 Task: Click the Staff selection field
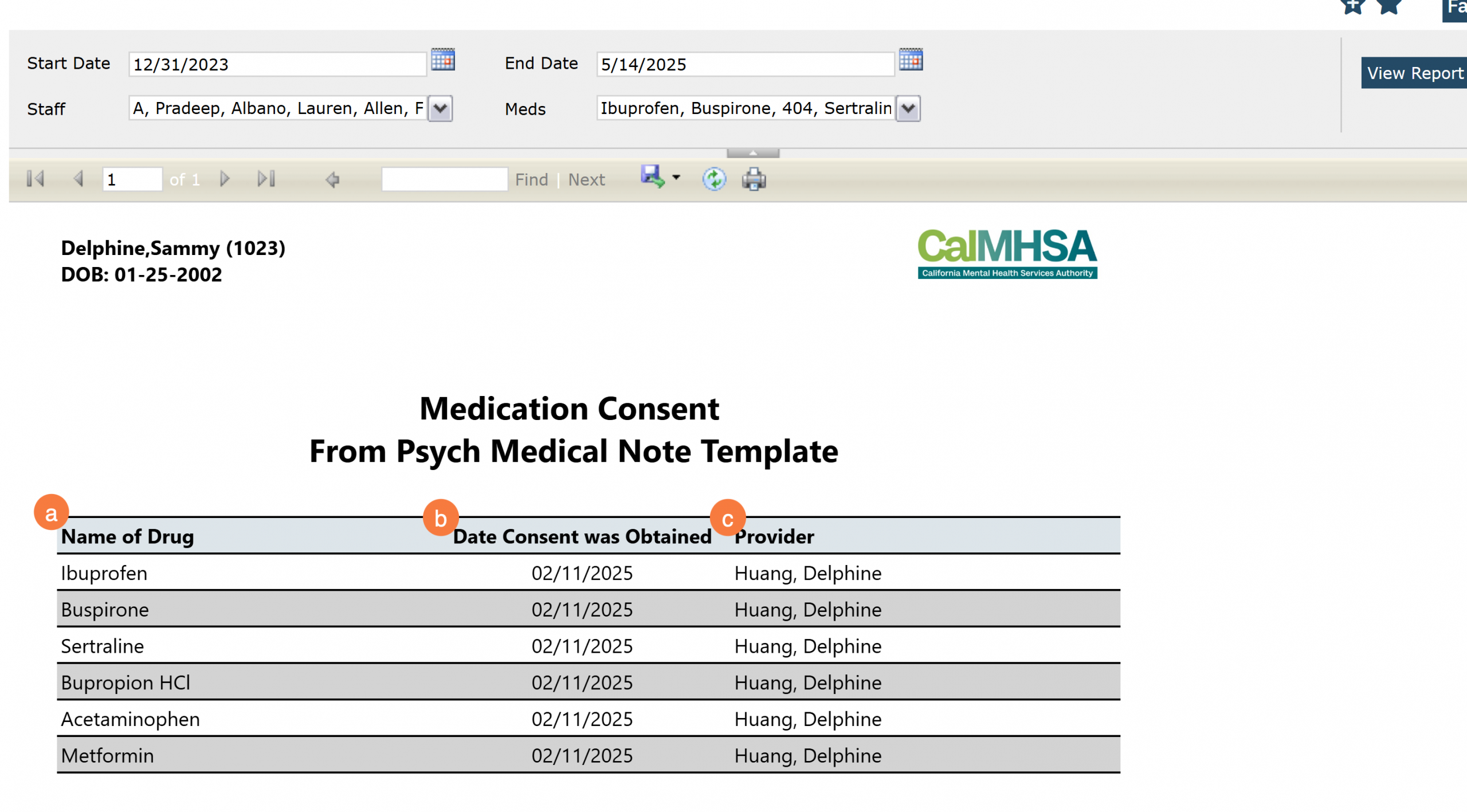(x=278, y=108)
